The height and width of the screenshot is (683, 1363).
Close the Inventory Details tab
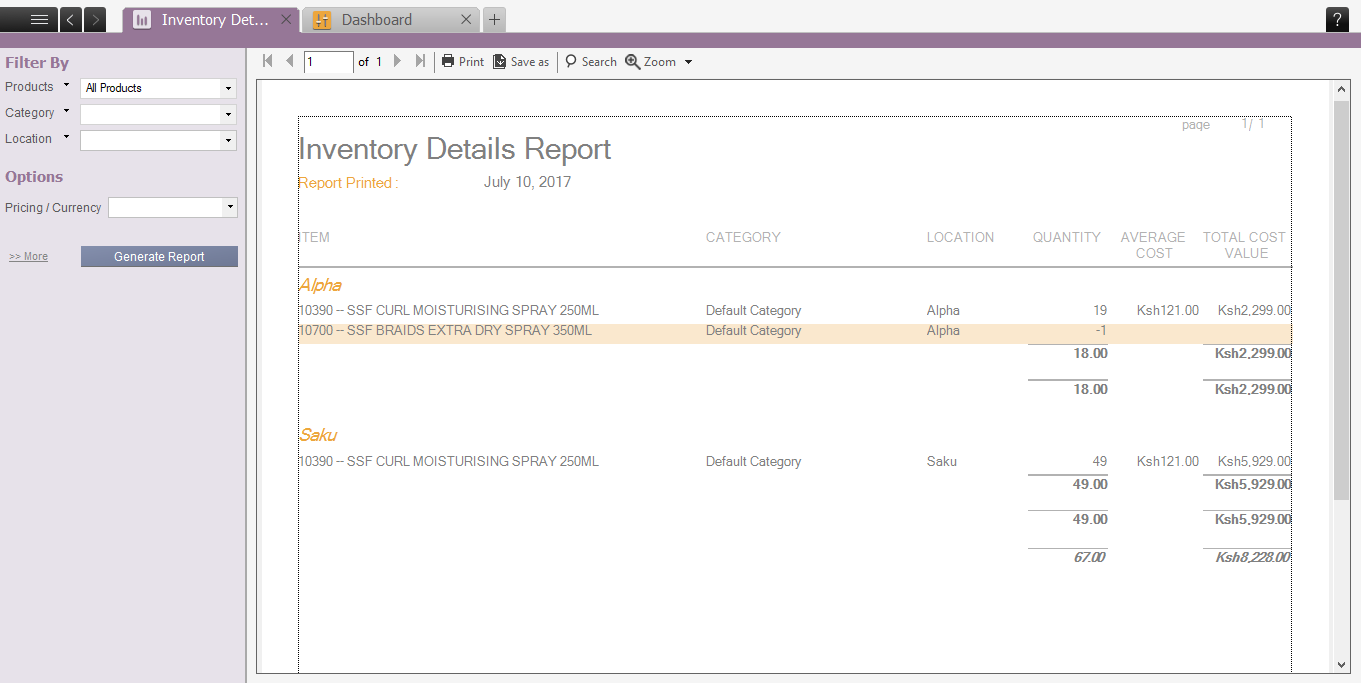pyautogui.click(x=286, y=19)
